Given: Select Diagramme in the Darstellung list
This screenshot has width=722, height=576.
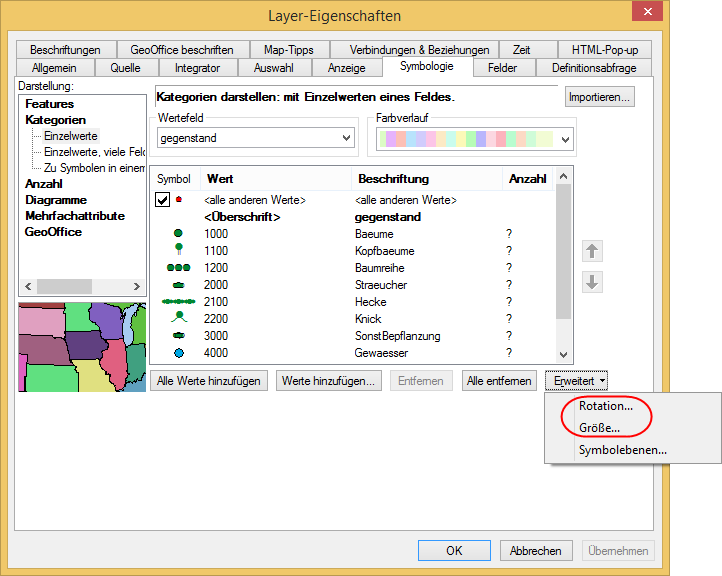Looking at the screenshot, I should click(x=56, y=200).
